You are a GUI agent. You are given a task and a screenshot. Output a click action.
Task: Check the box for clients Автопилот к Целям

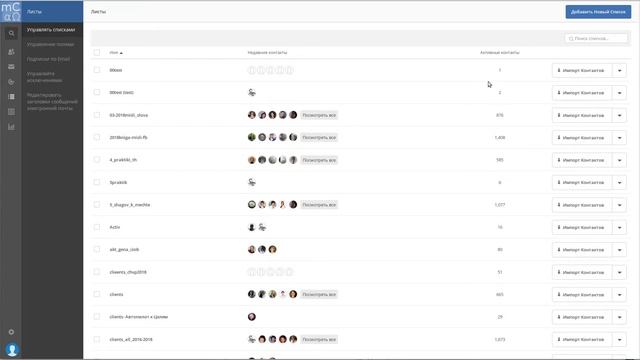tap(97, 316)
